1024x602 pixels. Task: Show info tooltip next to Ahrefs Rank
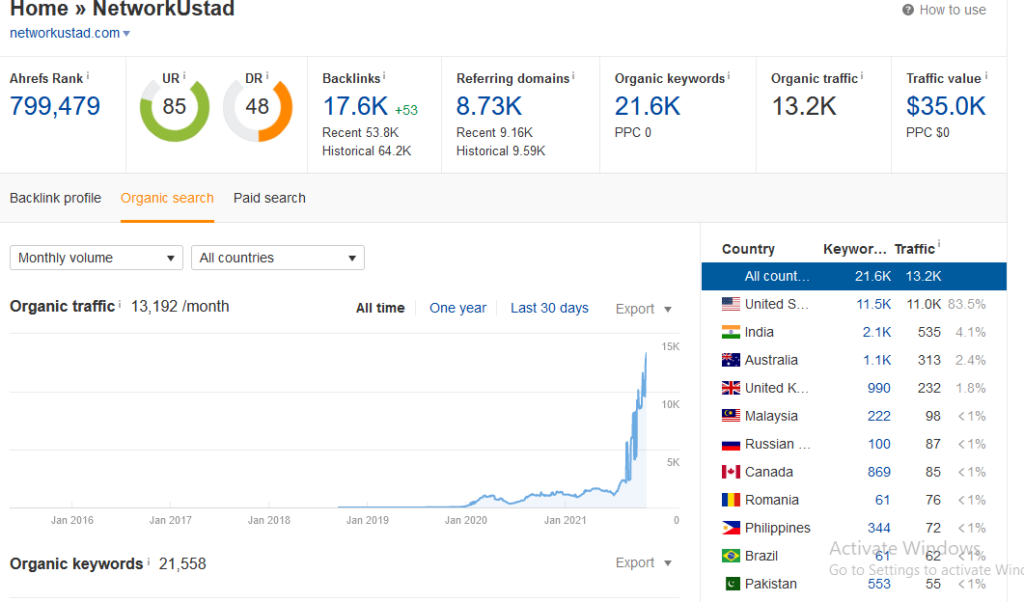pos(88,76)
